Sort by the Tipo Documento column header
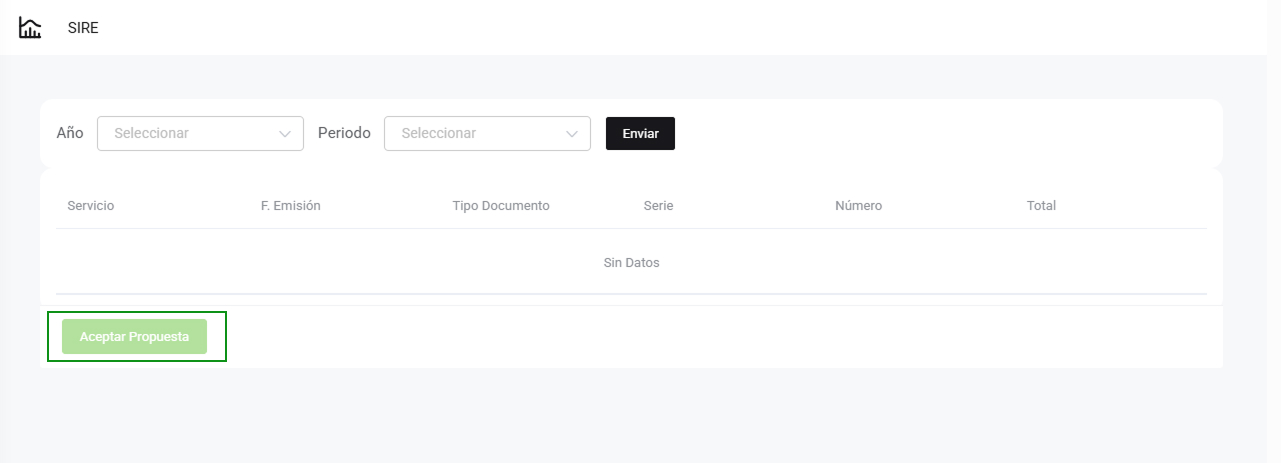This screenshot has height=463, width=1281. (x=501, y=206)
